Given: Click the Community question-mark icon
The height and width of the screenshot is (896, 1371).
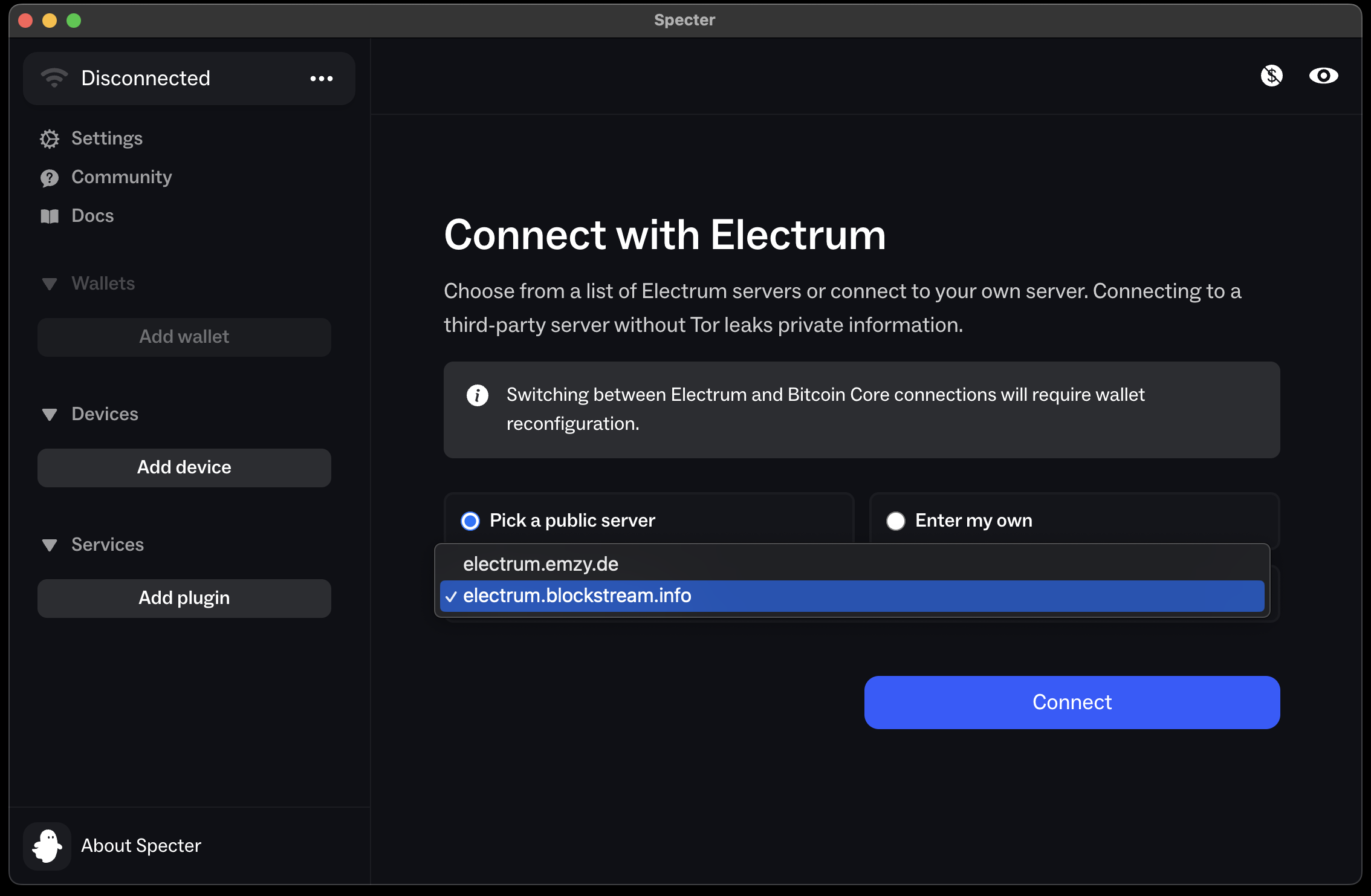Looking at the screenshot, I should 50,178.
